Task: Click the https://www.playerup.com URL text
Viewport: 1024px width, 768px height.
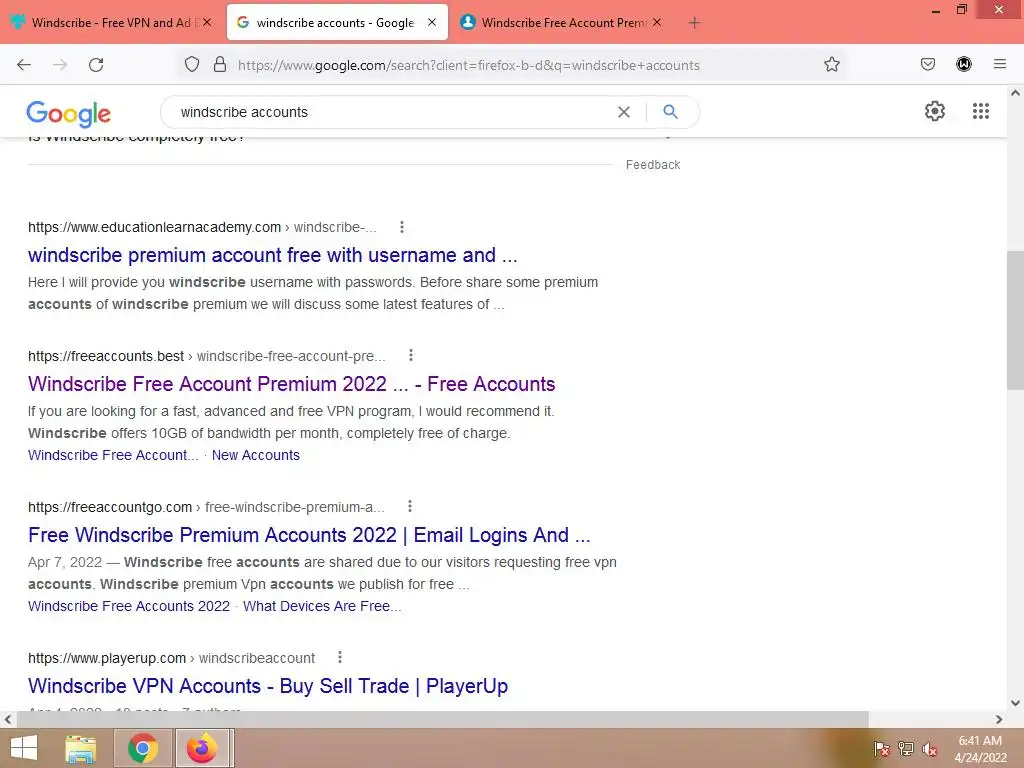Action: 107,658
